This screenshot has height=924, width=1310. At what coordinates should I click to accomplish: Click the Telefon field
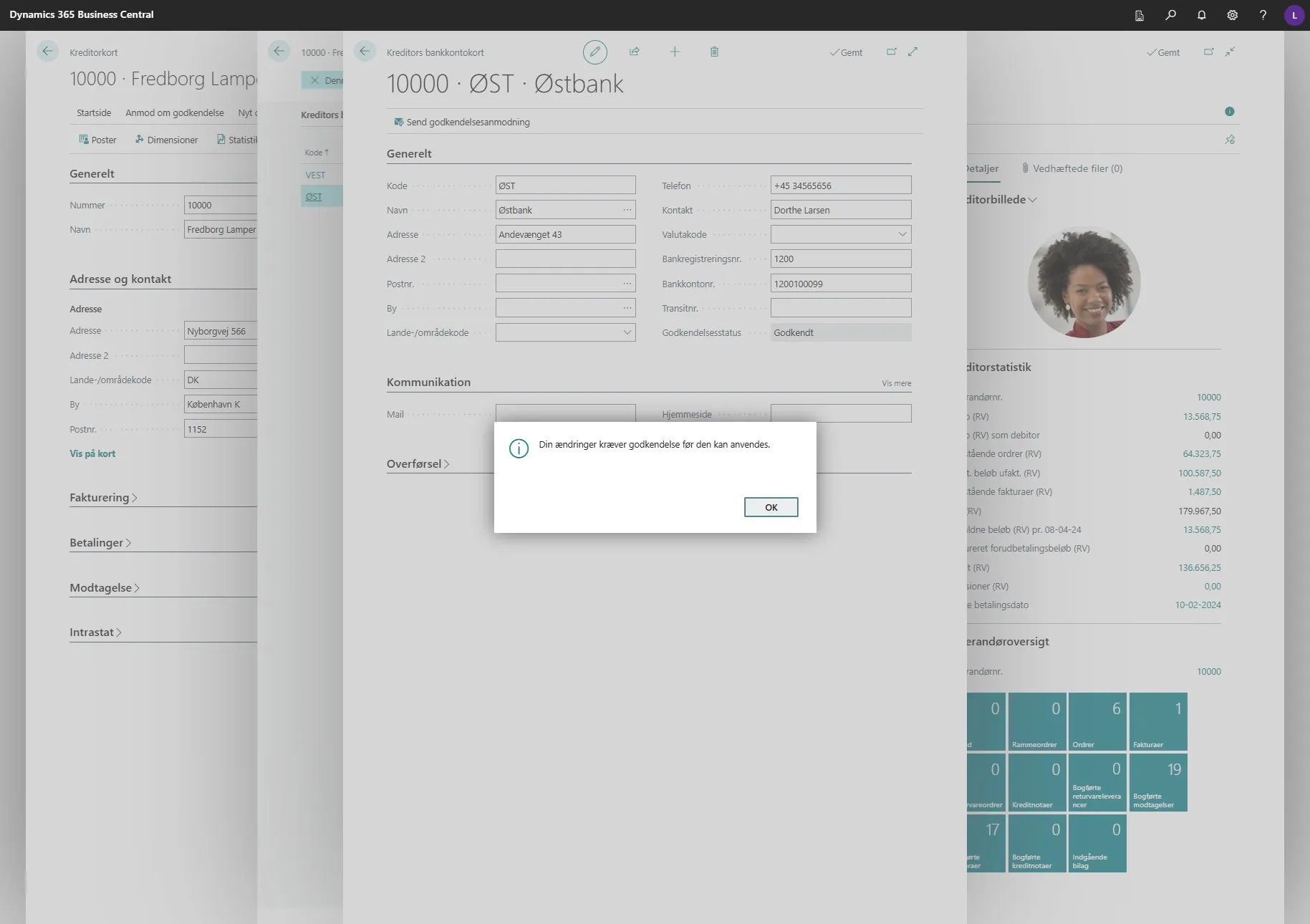841,186
